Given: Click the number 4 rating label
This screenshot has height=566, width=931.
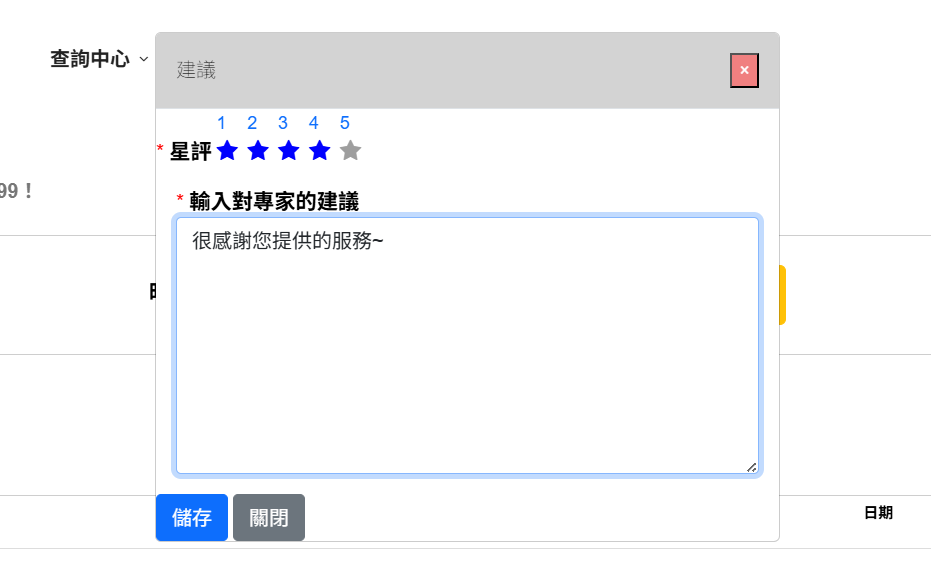Looking at the screenshot, I should tap(314, 123).
